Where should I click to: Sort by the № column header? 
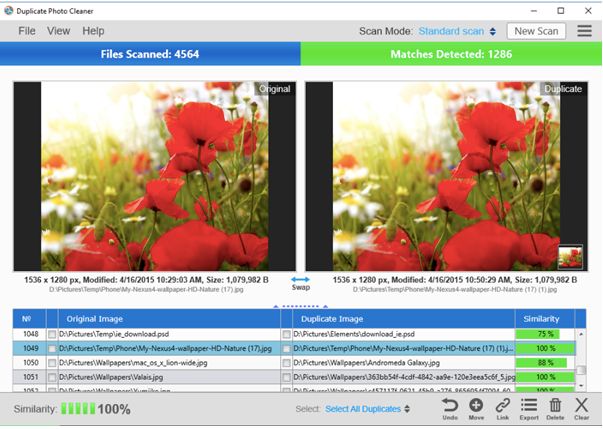point(29,319)
